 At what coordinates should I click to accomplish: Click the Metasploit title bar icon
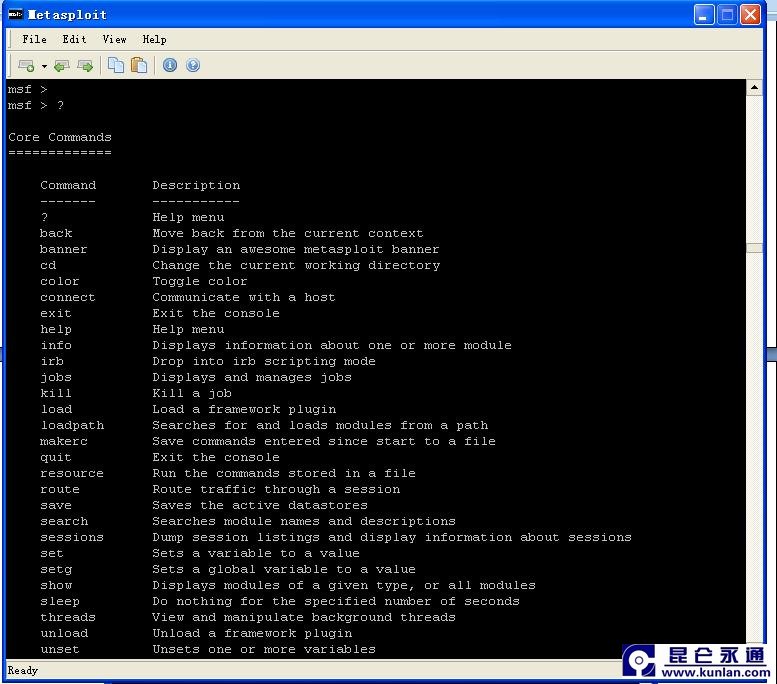15,14
